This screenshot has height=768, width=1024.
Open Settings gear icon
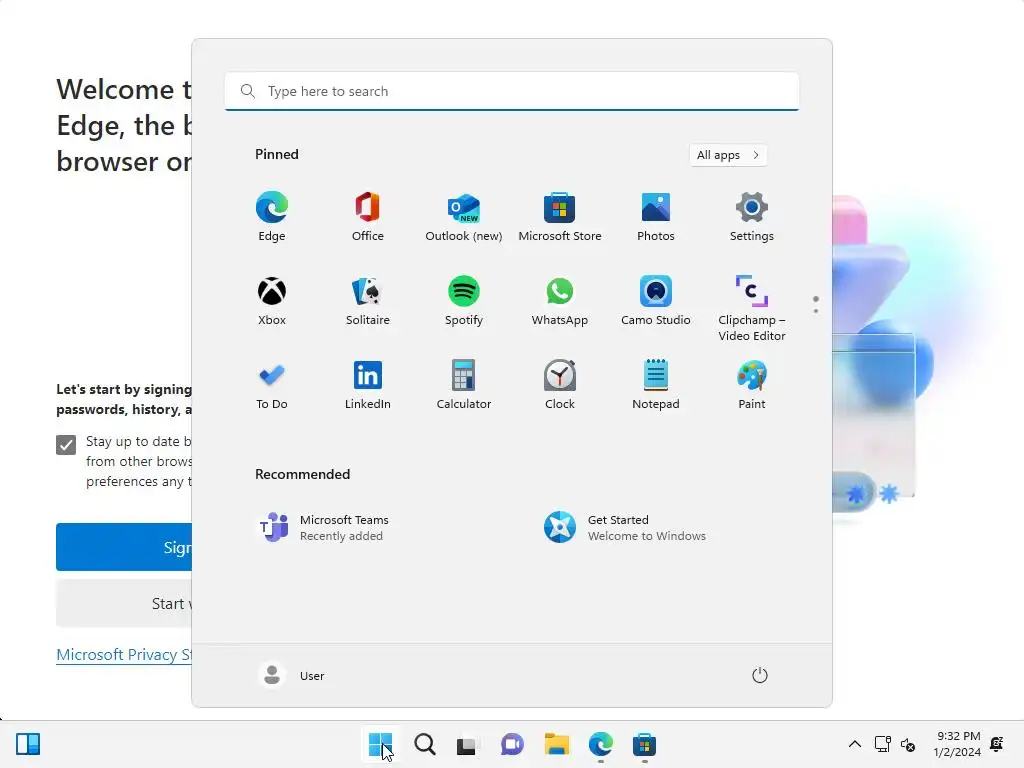tap(752, 217)
